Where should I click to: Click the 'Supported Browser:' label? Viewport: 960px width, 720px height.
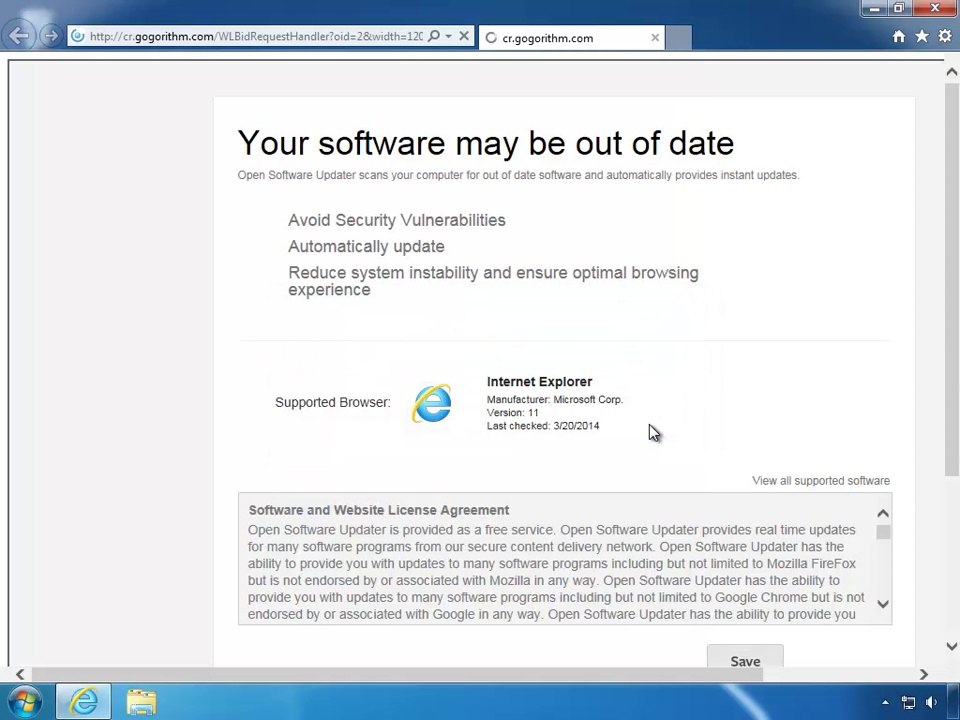click(x=332, y=402)
